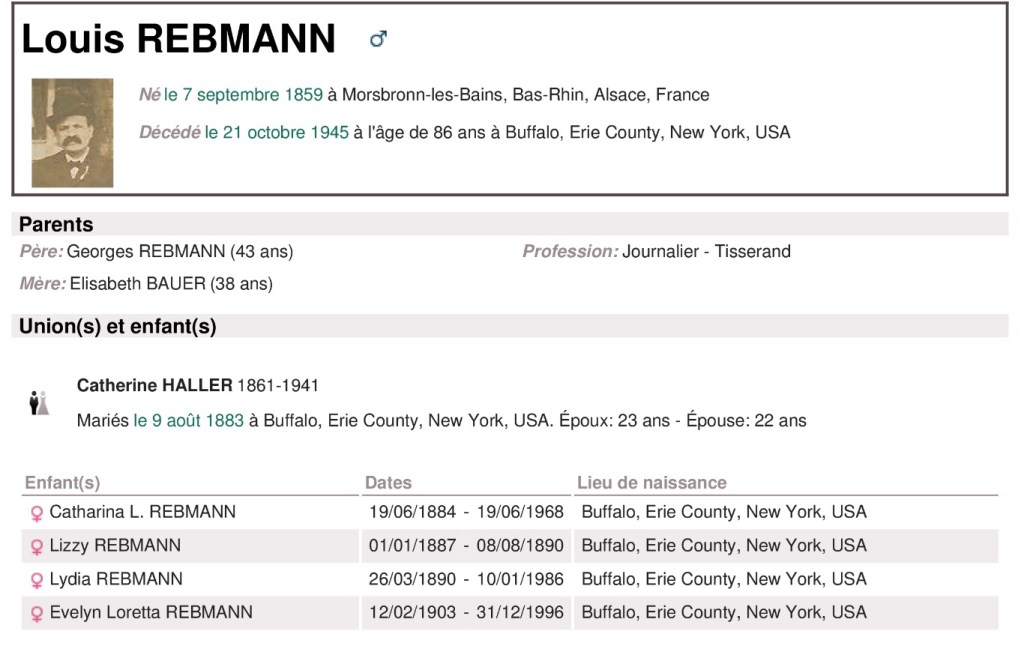This screenshot has height=658, width=1024.
Task: Open the marriage date 9 août 1883
Action: tap(188, 421)
